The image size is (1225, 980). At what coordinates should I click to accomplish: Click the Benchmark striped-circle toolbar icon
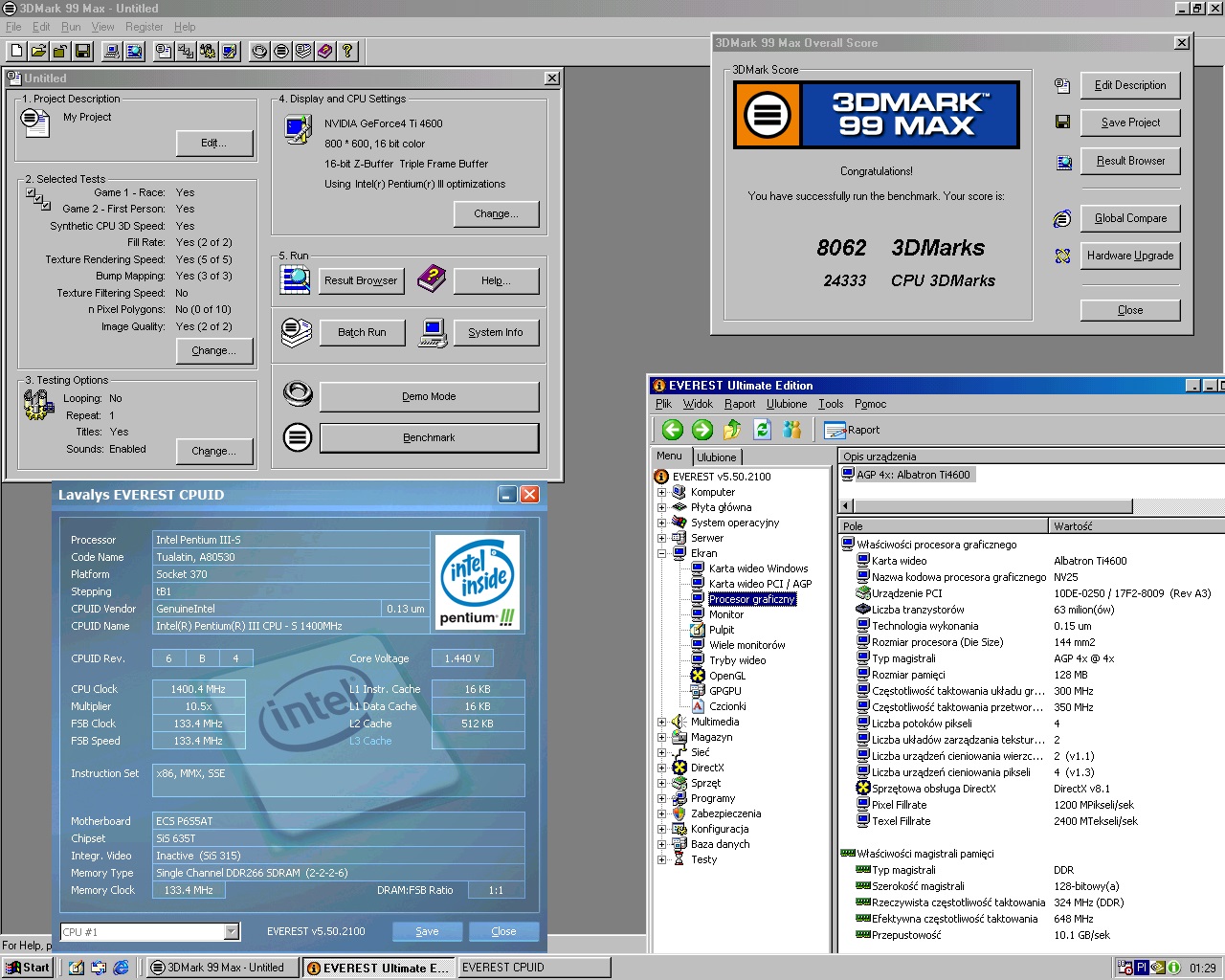point(281,51)
